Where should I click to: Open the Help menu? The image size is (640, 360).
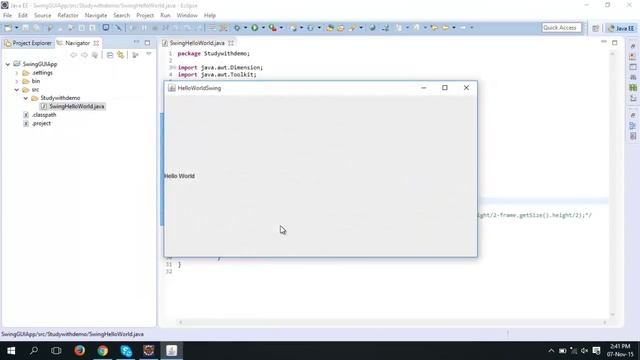[209, 16]
